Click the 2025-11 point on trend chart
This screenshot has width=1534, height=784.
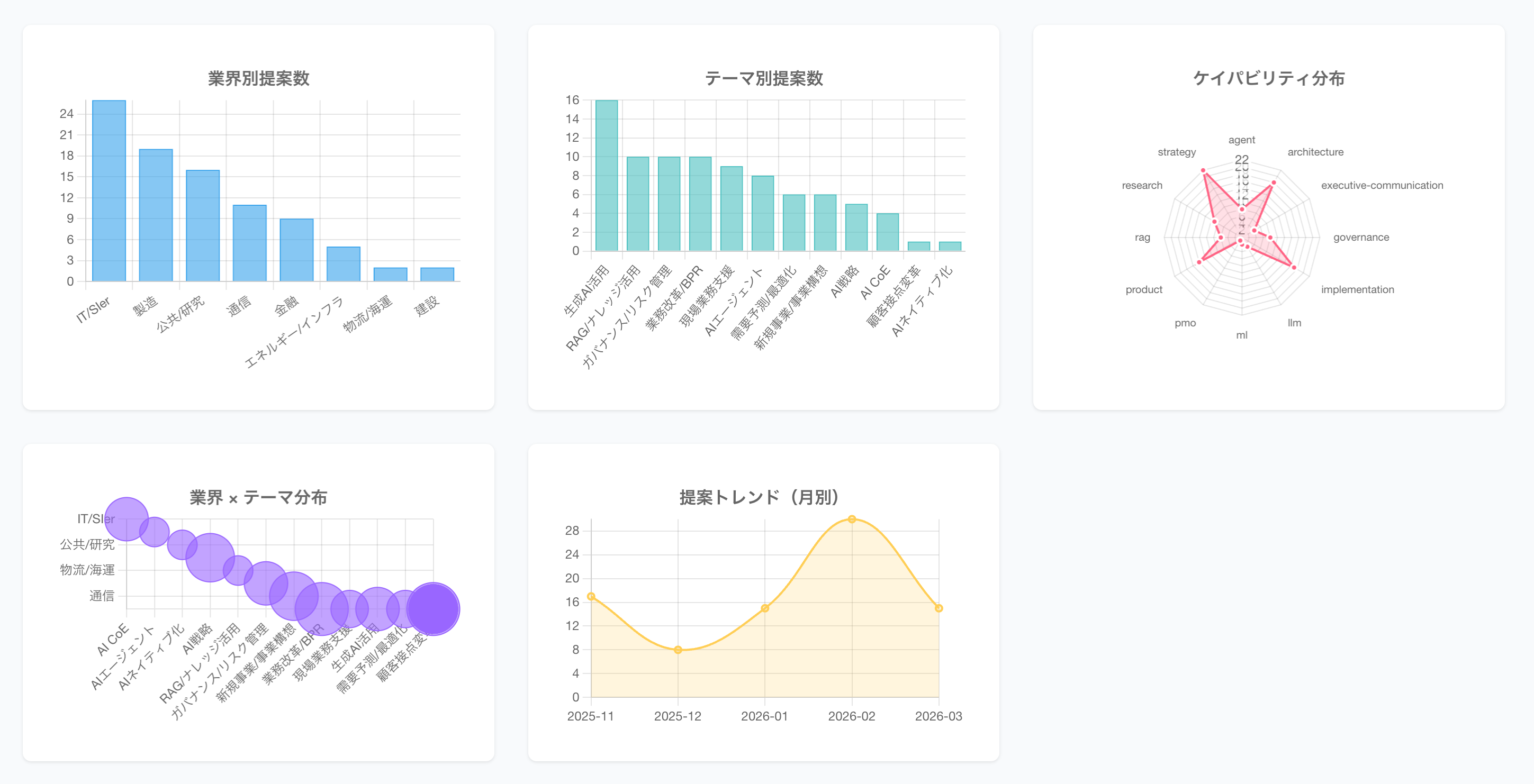click(591, 596)
